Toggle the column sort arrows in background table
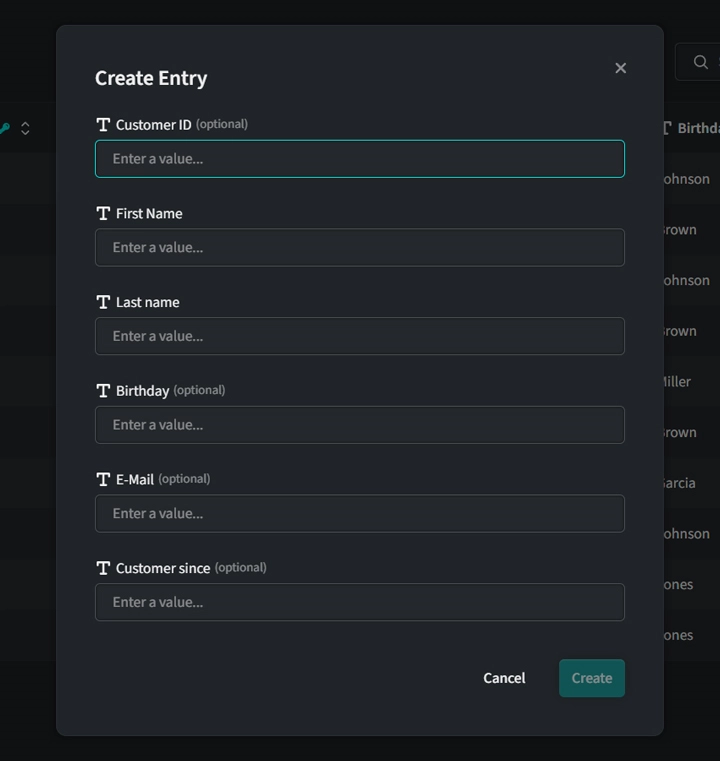This screenshot has width=720, height=761. tap(25, 128)
